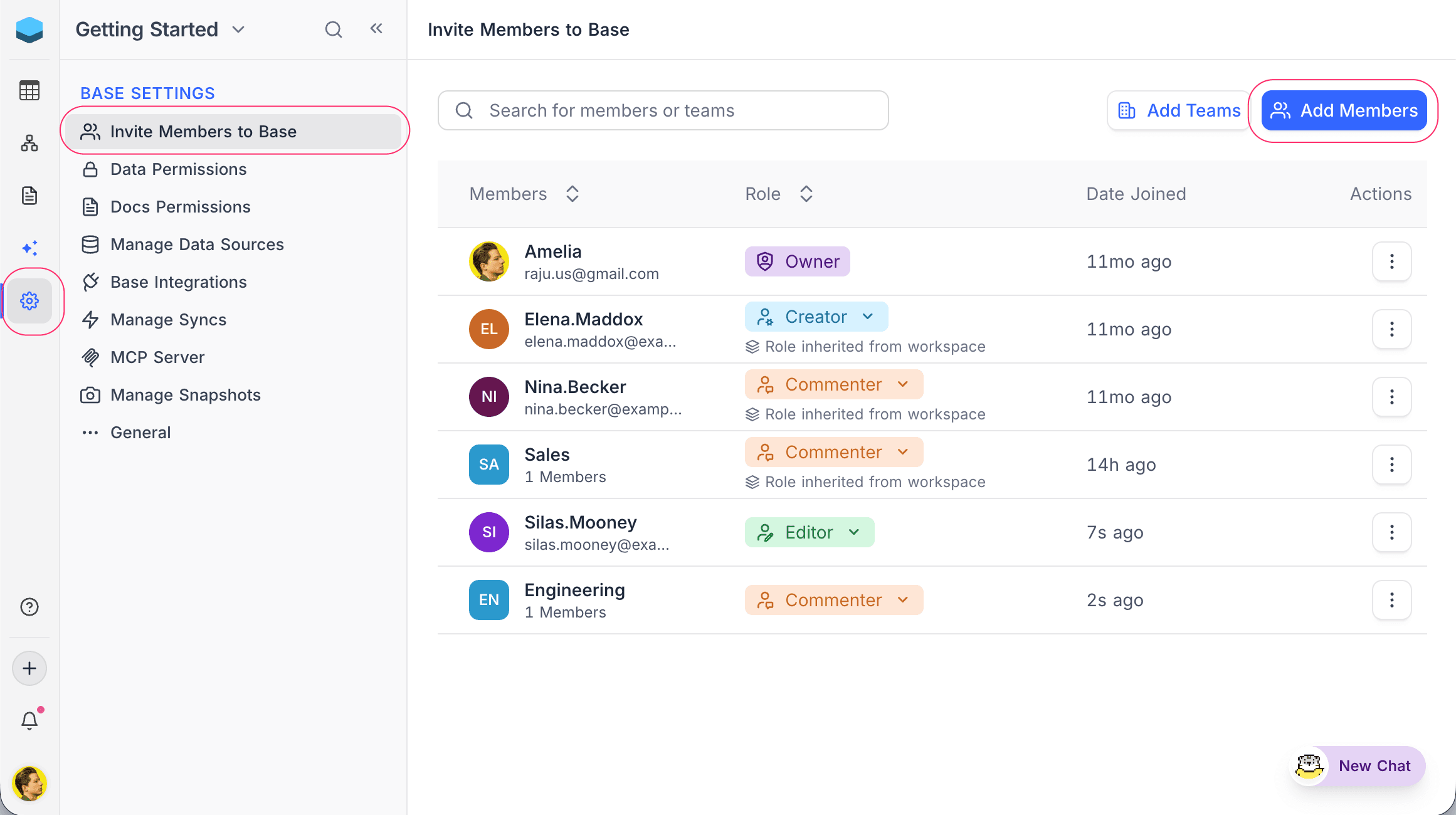Click the docs page sidebar icon

click(x=29, y=196)
